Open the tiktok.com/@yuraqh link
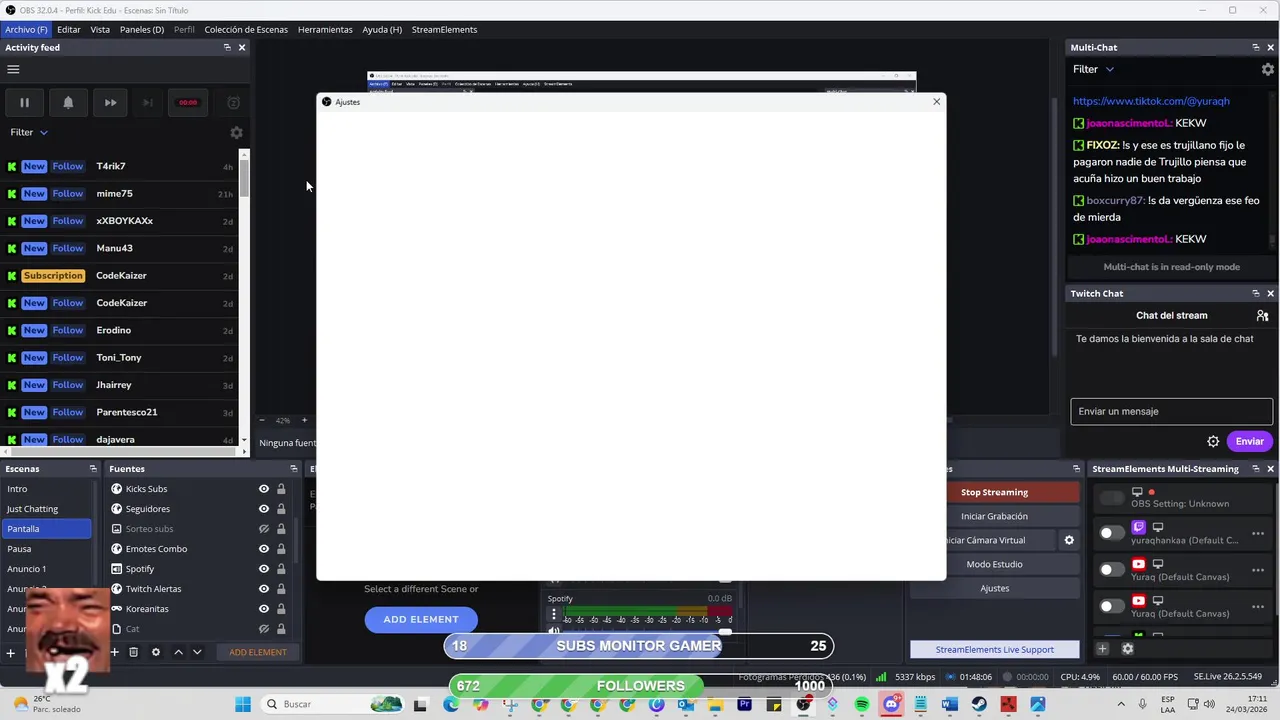The image size is (1280, 720). [1151, 101]
